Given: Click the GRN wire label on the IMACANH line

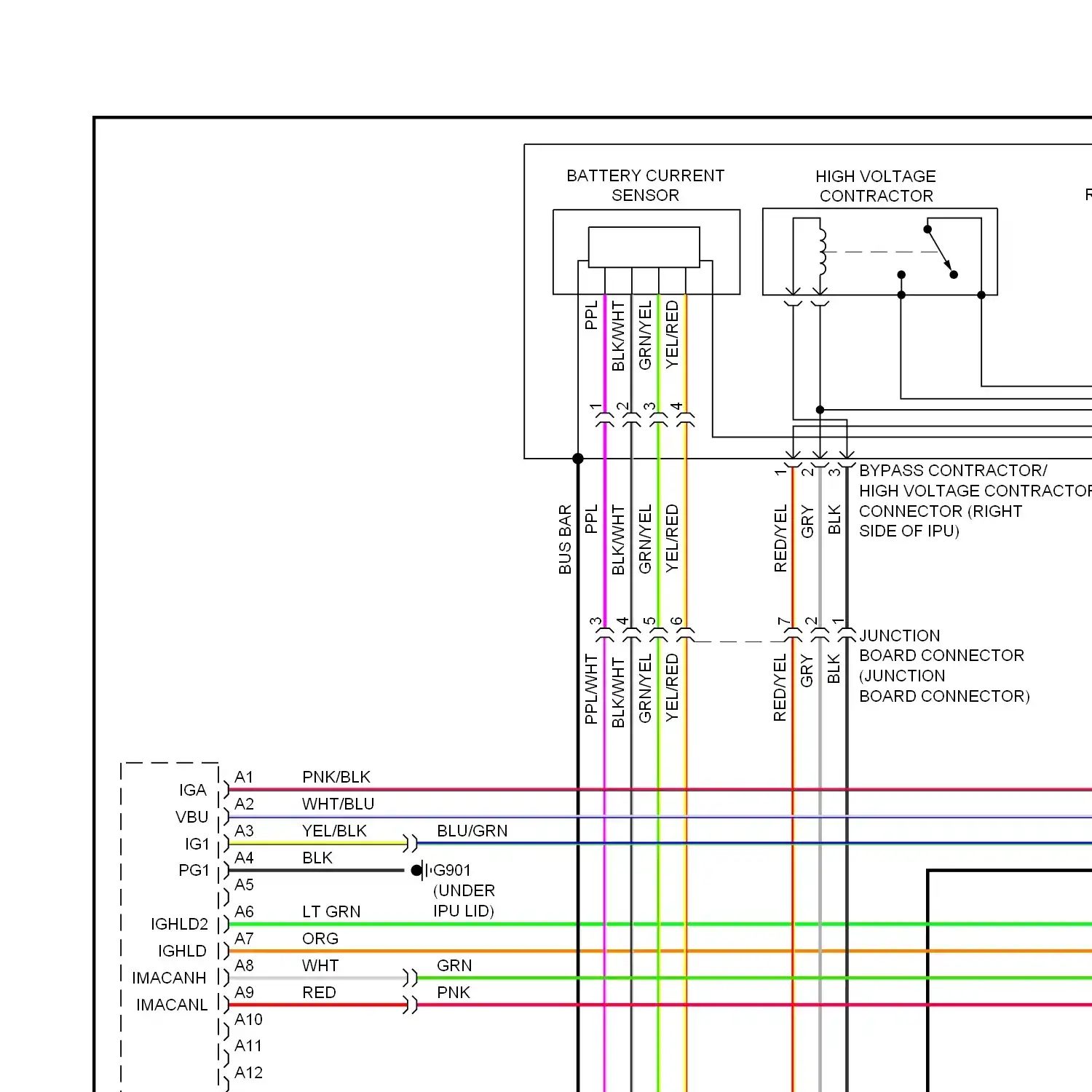Looking at the screenshot, I should pos(454,965).
